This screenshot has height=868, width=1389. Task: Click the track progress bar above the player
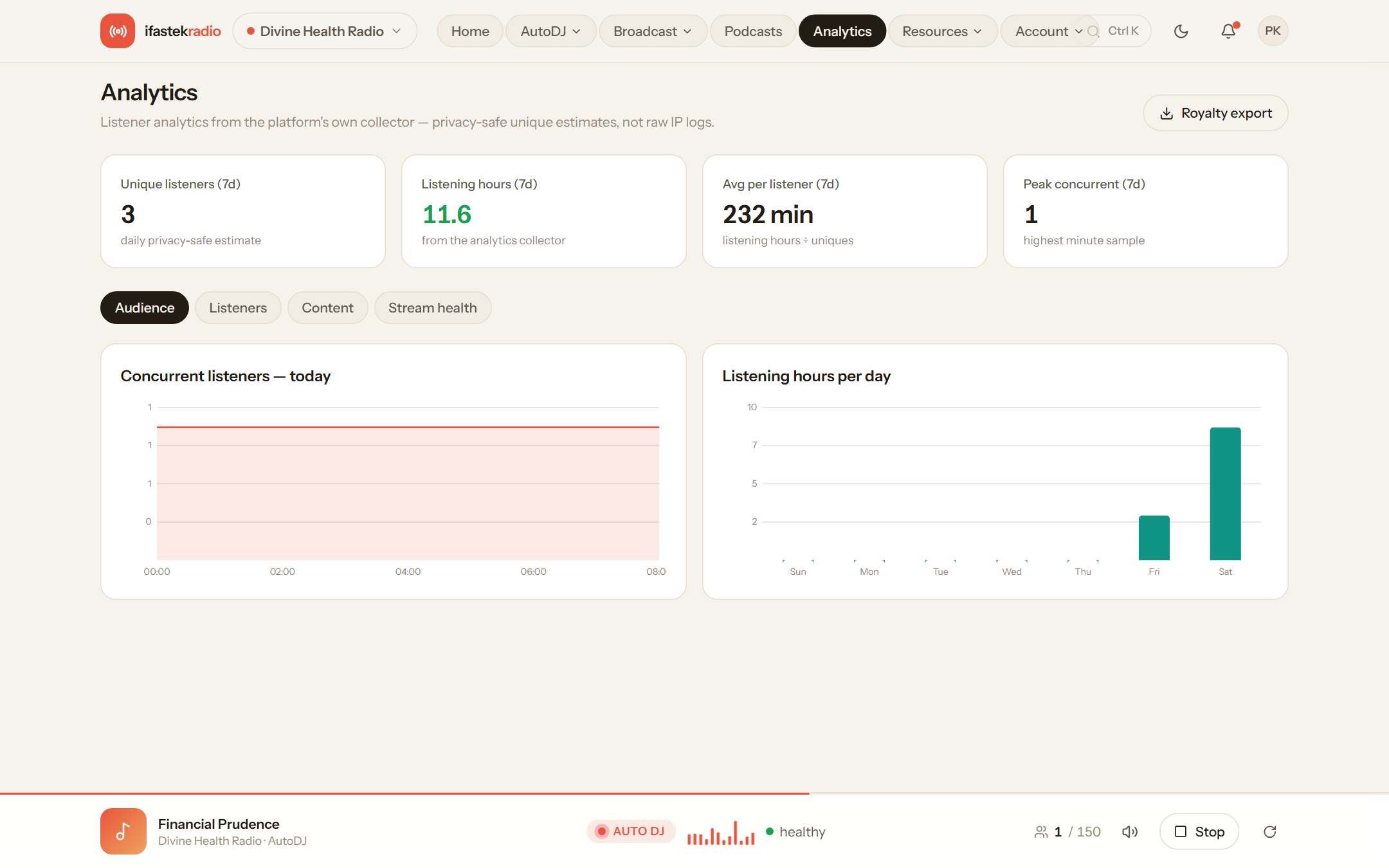[694, 793]
